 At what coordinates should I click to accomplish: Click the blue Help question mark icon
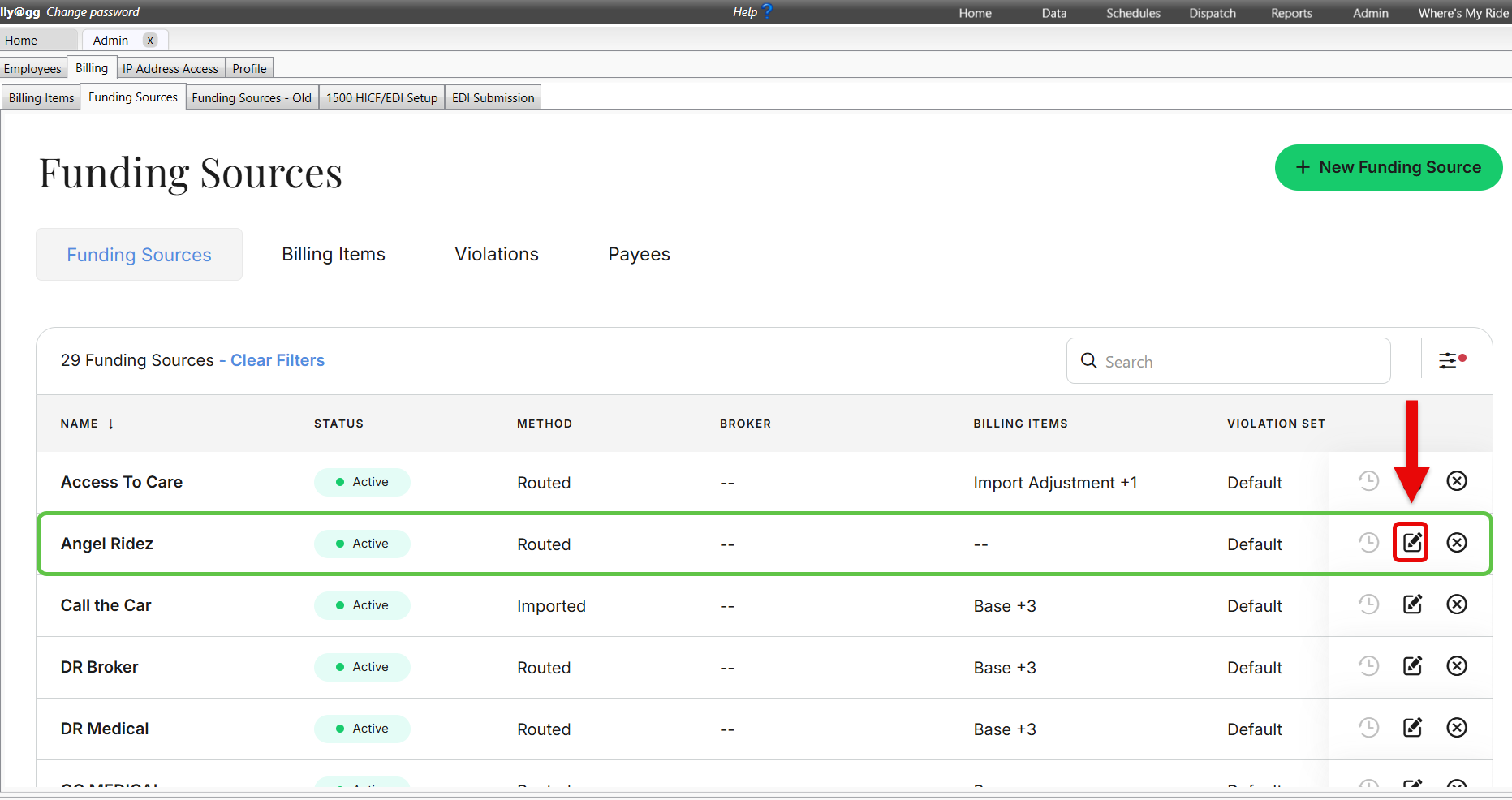click(x=767, y=11)
